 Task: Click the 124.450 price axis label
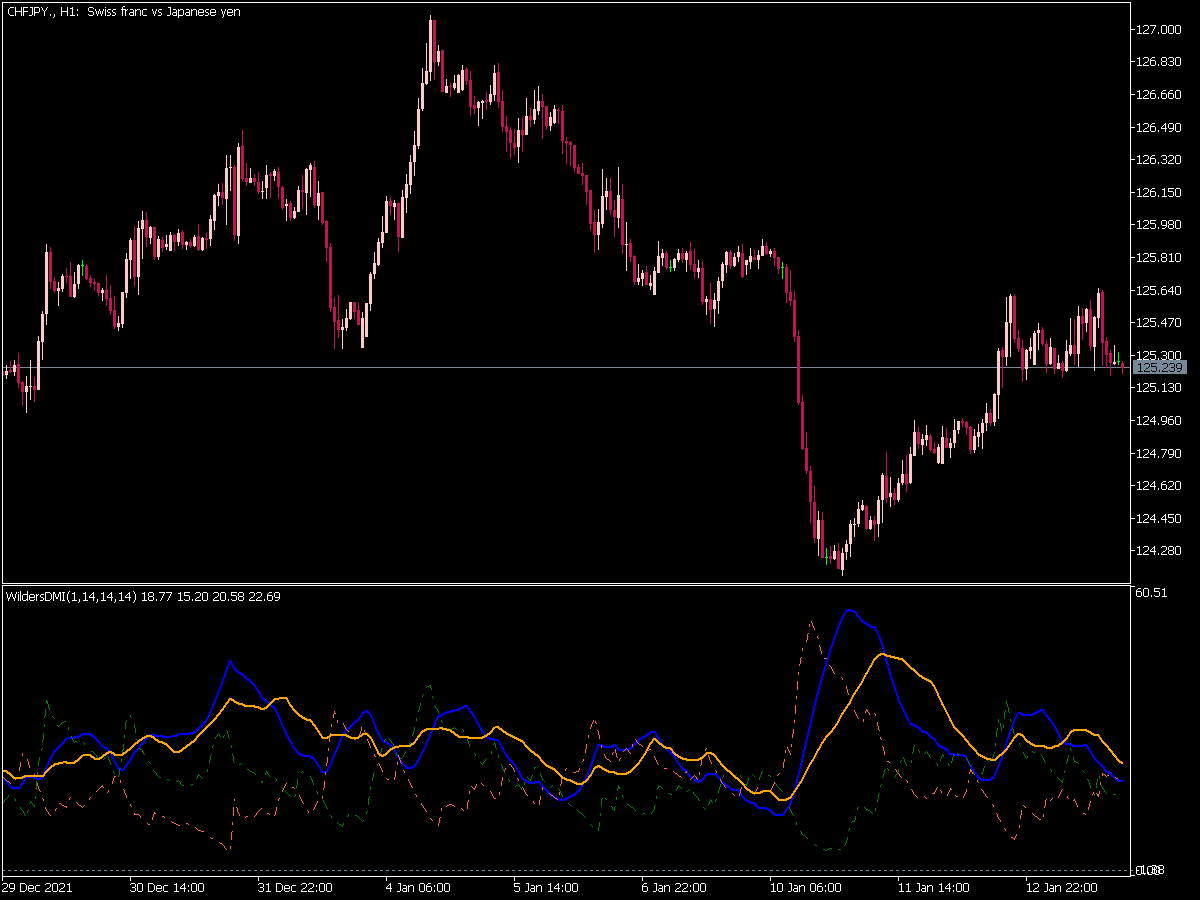point(1160,519)
